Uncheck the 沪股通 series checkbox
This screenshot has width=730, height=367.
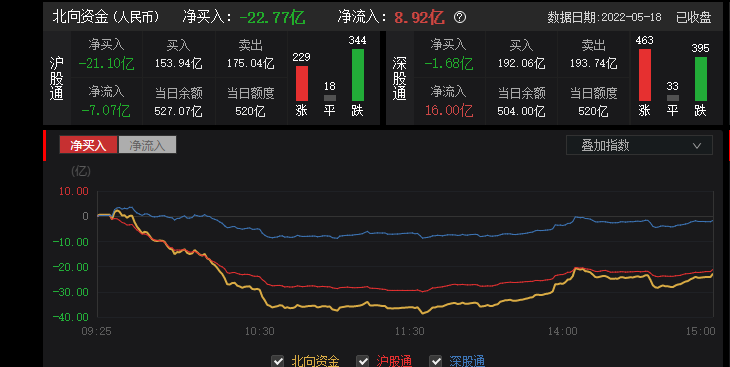(x=363, y=361)
